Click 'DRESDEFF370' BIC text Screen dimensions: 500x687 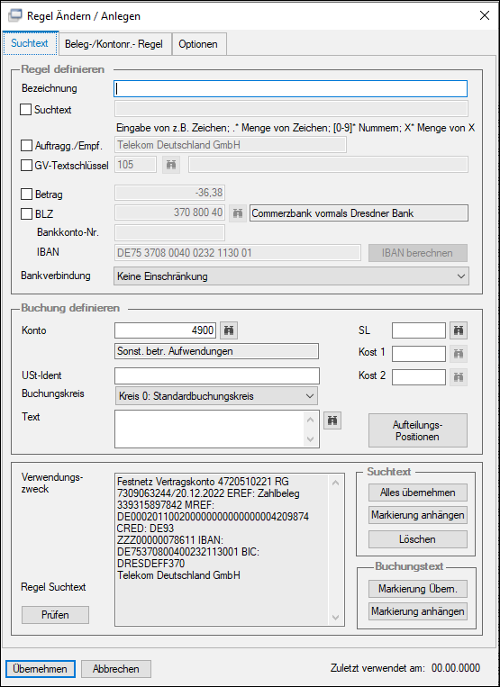click(x=151, y=563)
